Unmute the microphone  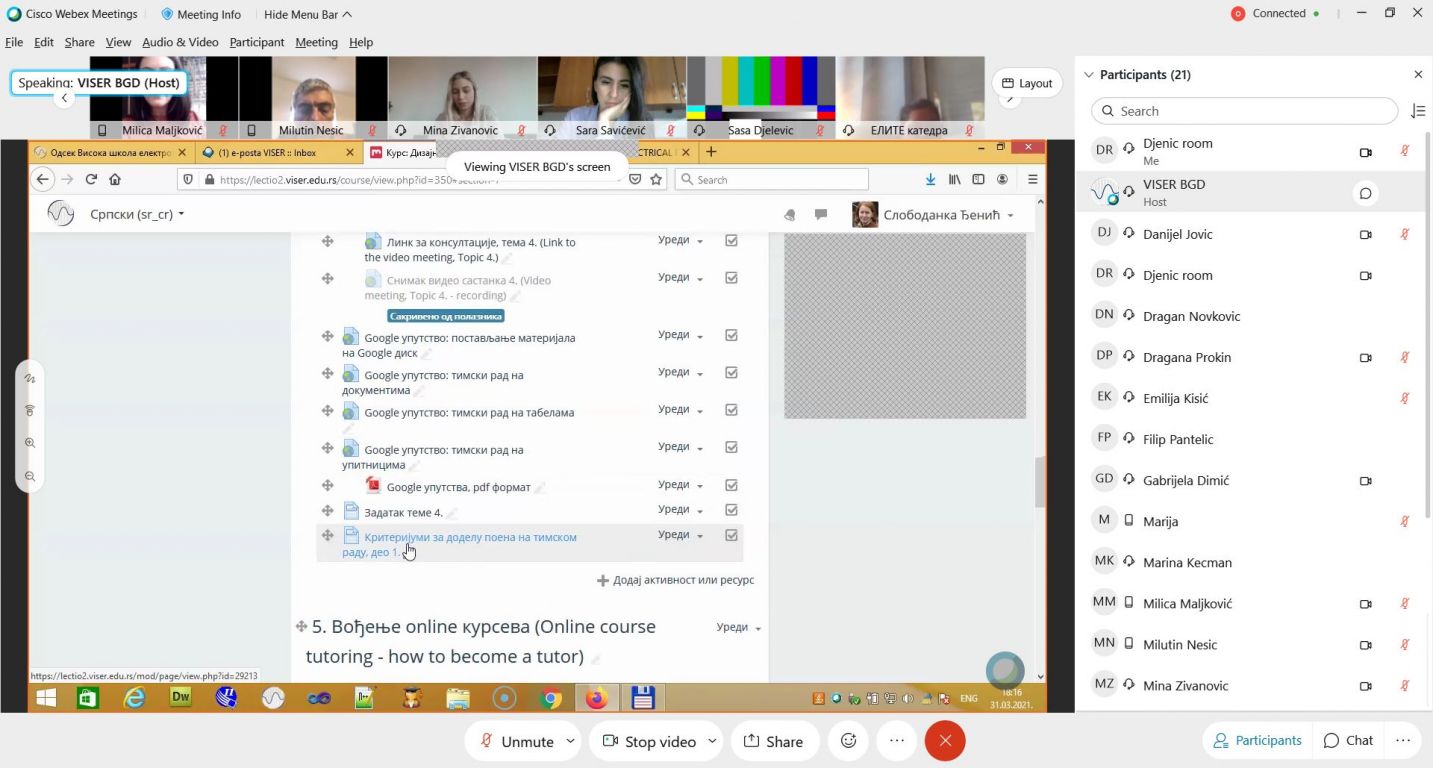click(x=516, y=741)
